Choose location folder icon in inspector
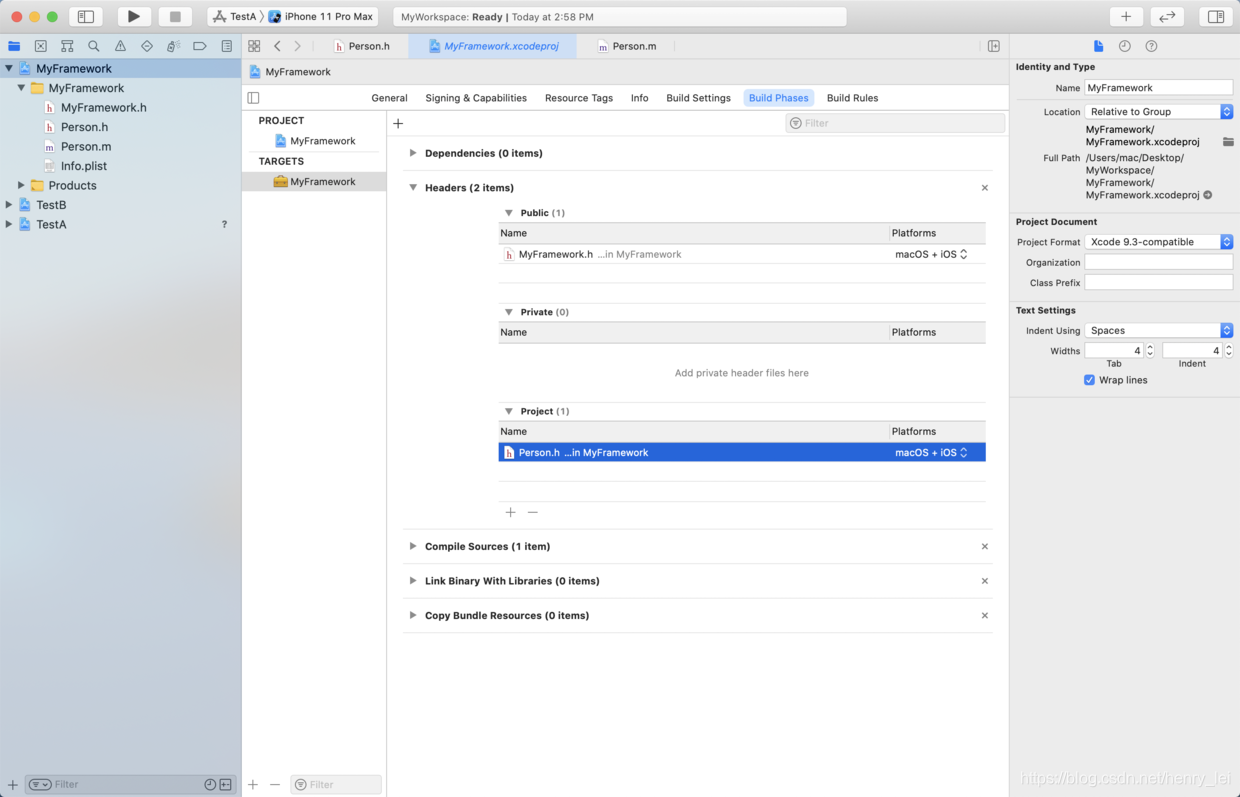The image size is (1240, 797). pyautogui.click(x=1228, y=142)
